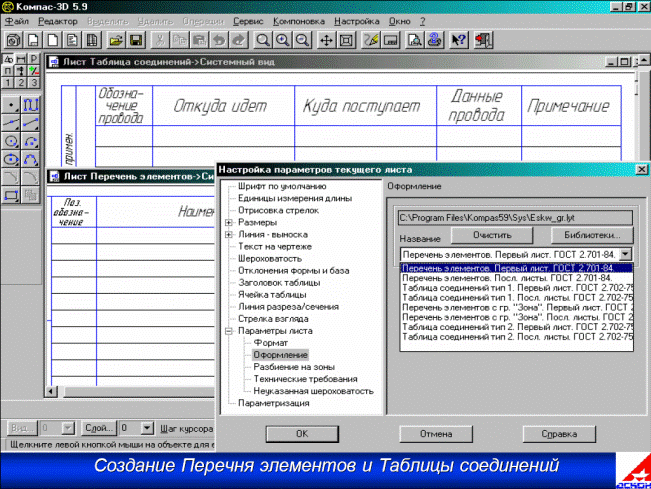The width and height of the screenshot is (651, 489).
Task: Click the Очистить button
Action: point(492,235)
